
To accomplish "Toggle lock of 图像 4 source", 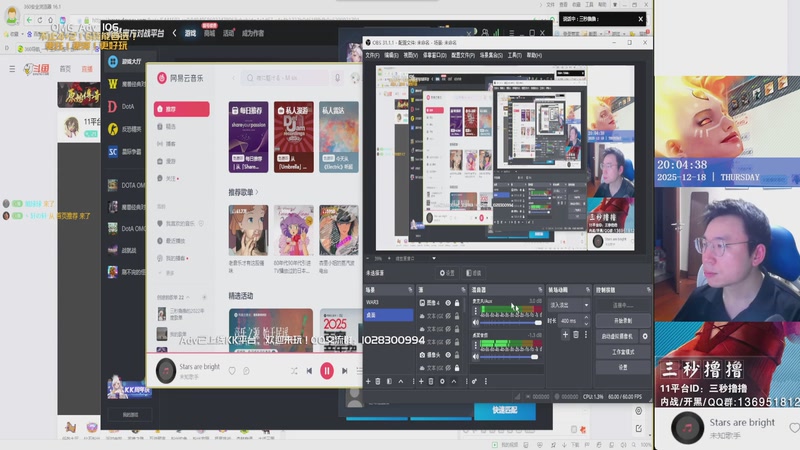I will [457, 303].
